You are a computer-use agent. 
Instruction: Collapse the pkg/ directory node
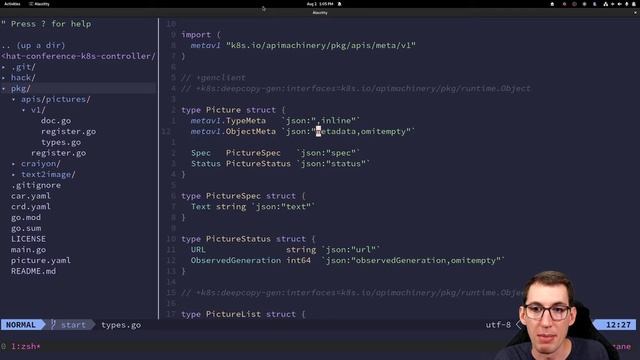(21, 88)
